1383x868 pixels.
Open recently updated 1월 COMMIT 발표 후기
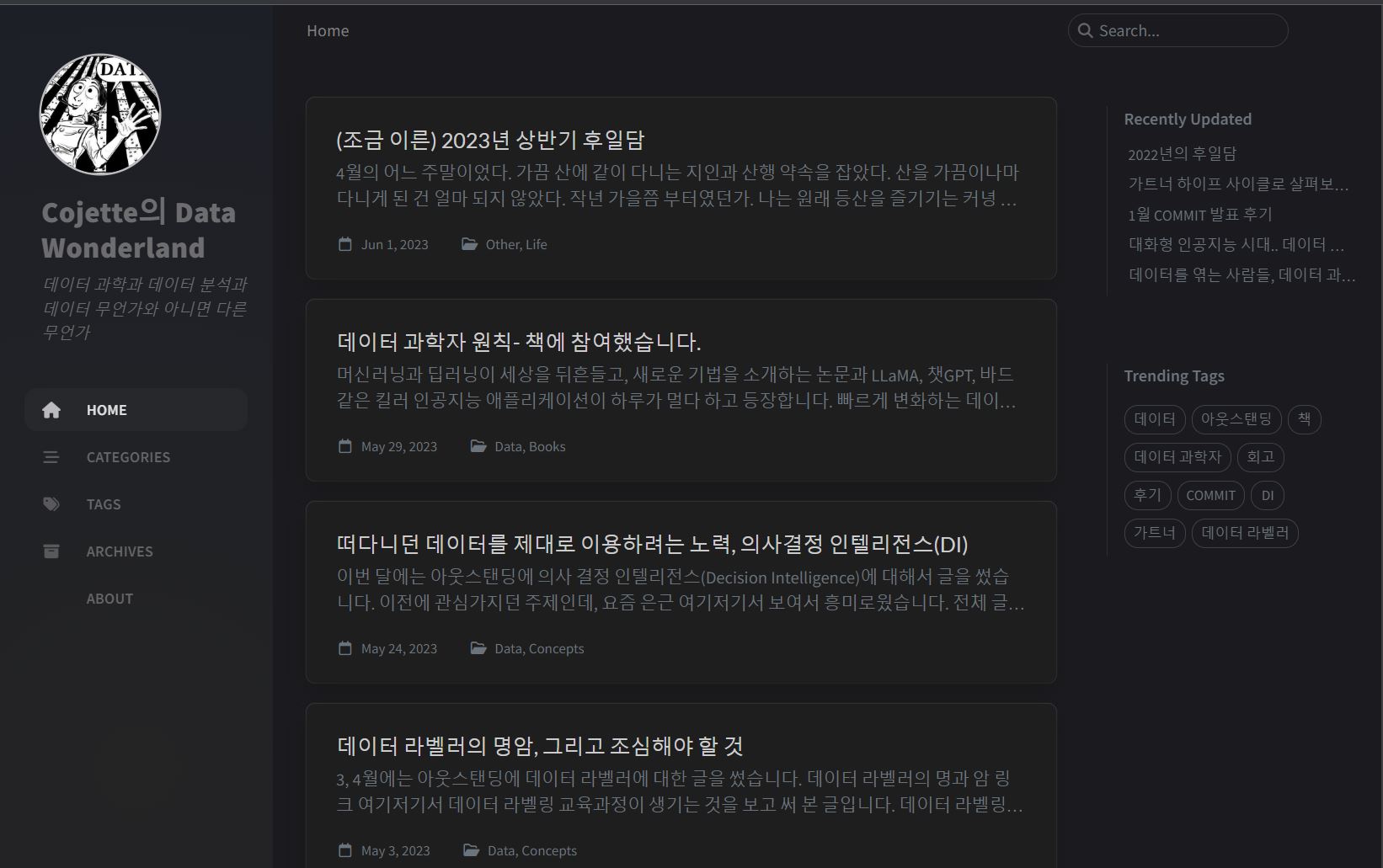point(1200,214)
